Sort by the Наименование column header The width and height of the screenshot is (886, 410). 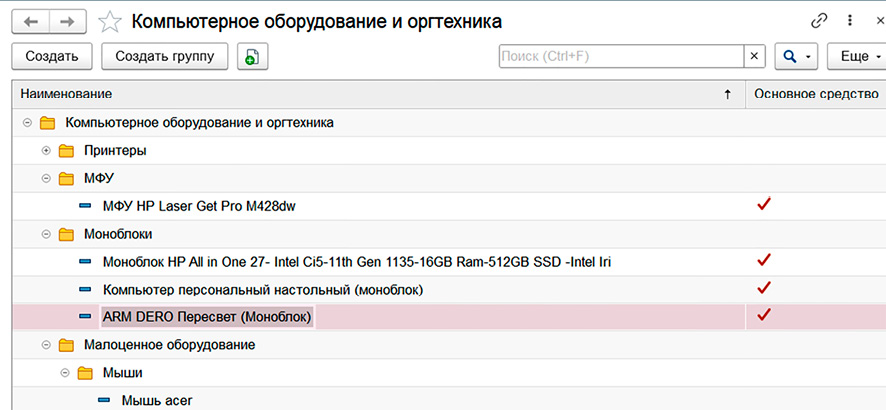click(x=370, y=94)
